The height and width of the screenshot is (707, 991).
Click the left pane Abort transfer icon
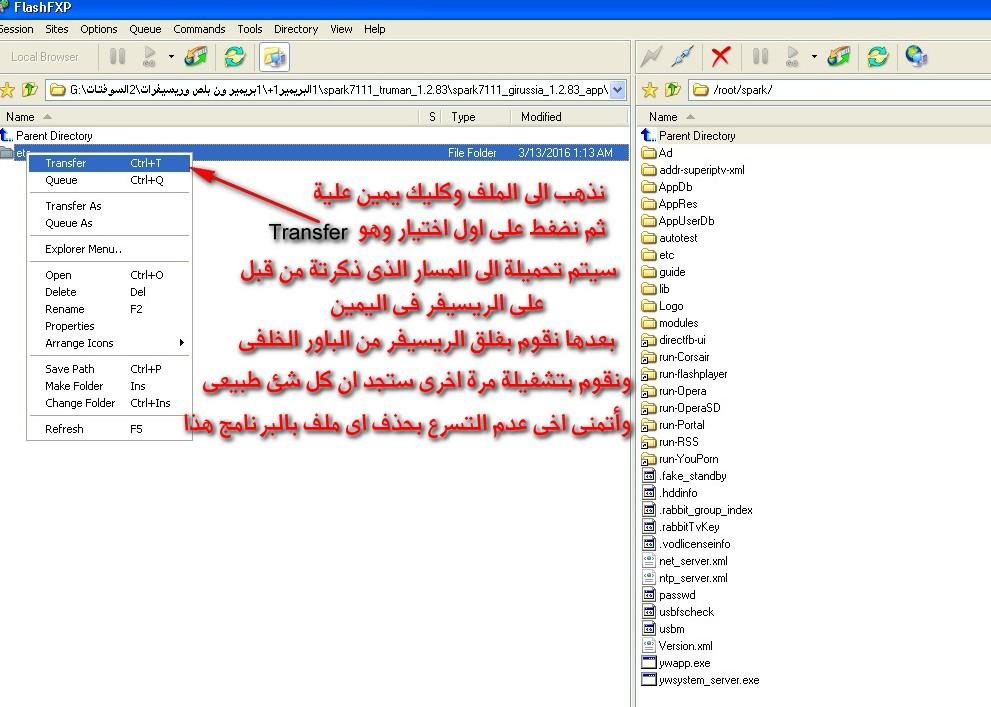coord(196,57)
